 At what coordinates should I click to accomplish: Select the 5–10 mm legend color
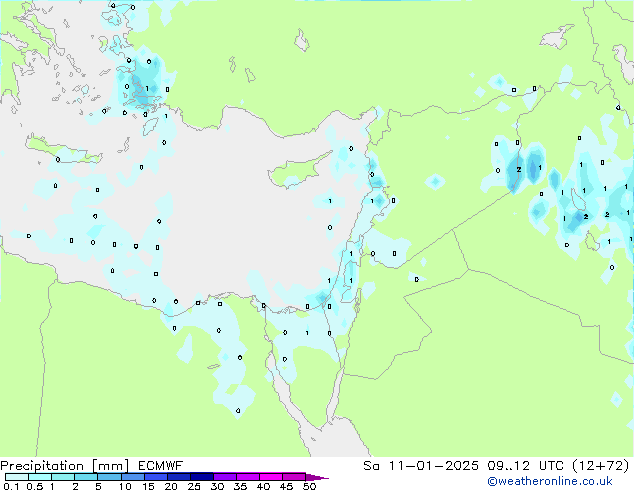109,477
